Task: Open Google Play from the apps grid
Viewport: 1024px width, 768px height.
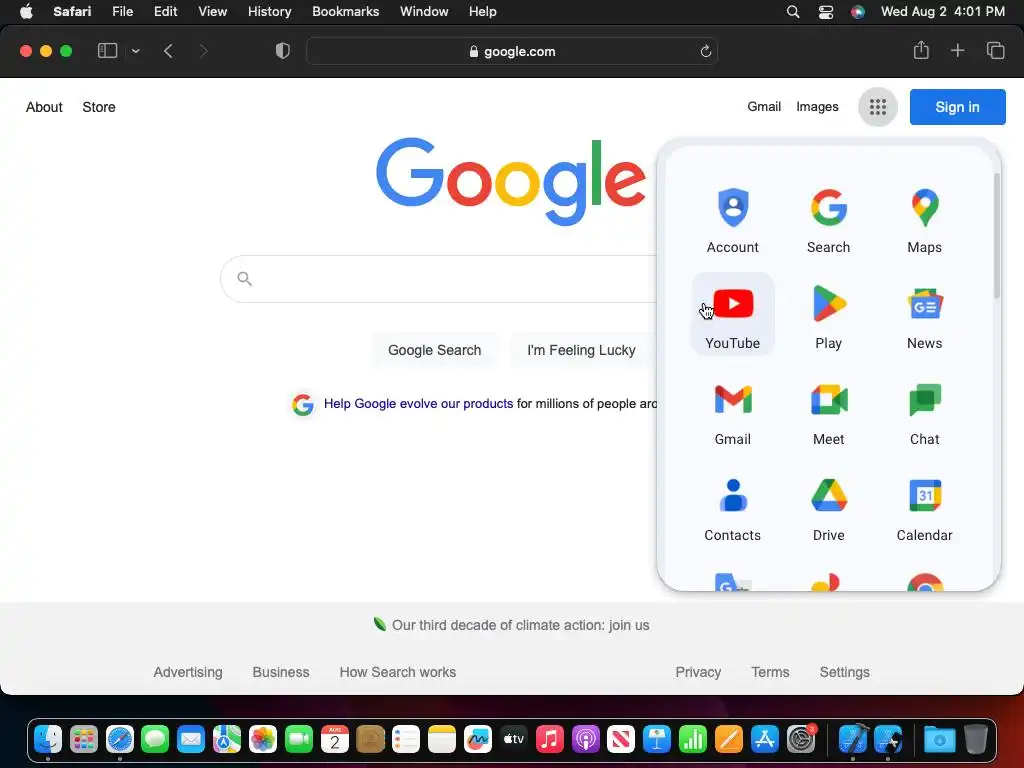Action: point(828,315)
